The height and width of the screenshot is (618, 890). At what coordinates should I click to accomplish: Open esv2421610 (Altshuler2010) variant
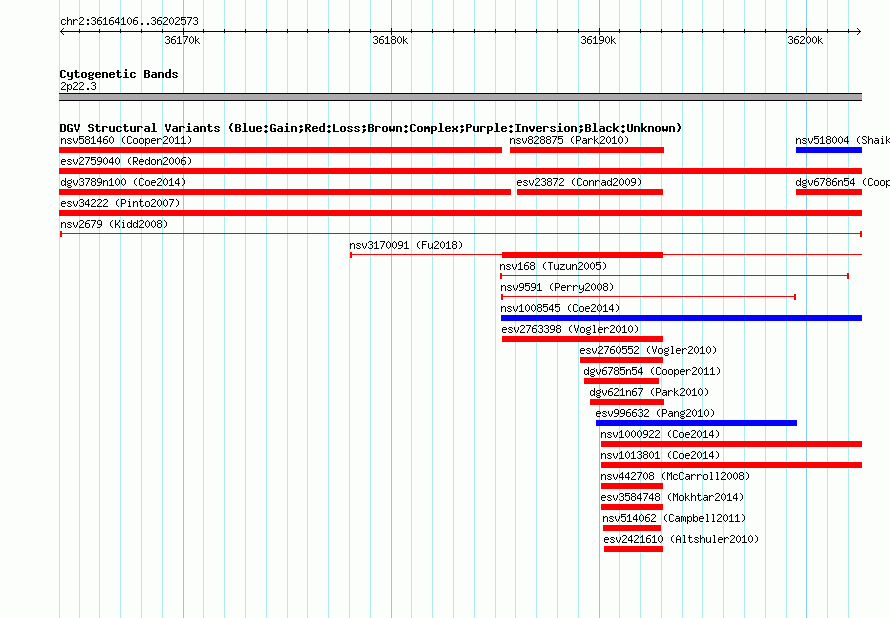coord(681,539)
